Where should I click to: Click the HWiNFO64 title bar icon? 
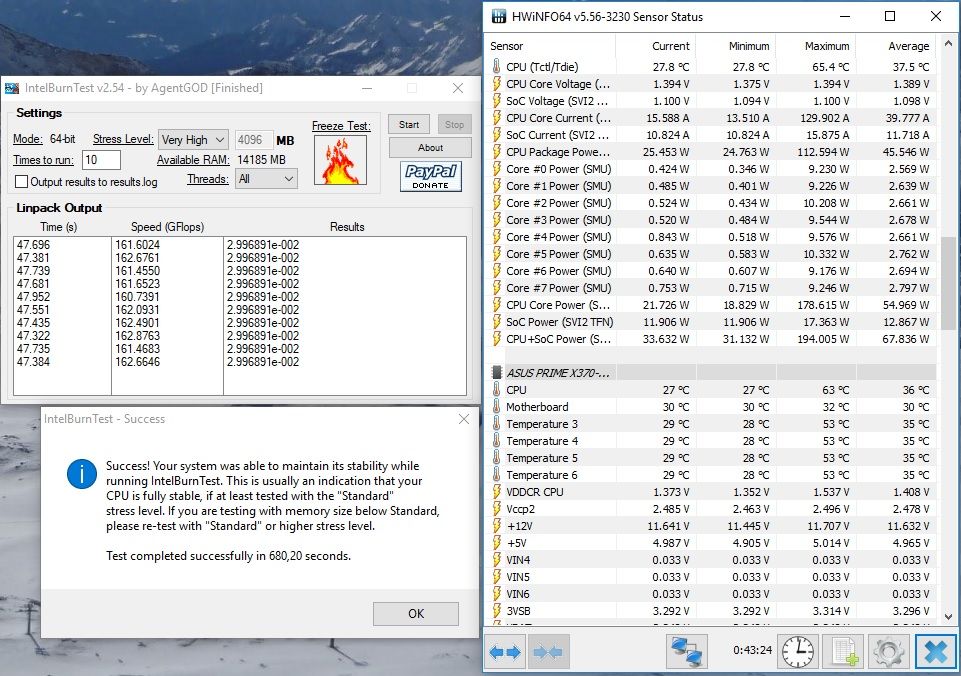click(498, 17)
